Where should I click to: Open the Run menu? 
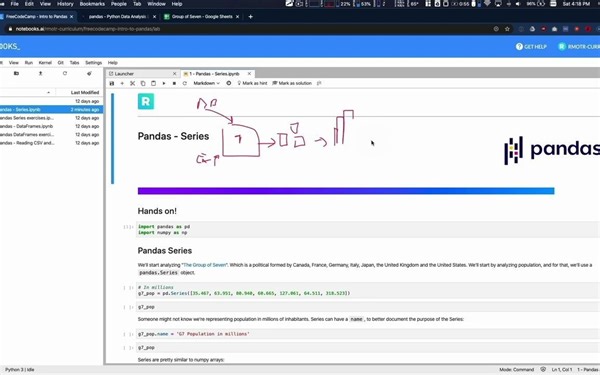pyautogui.click(x=29, y=63)
